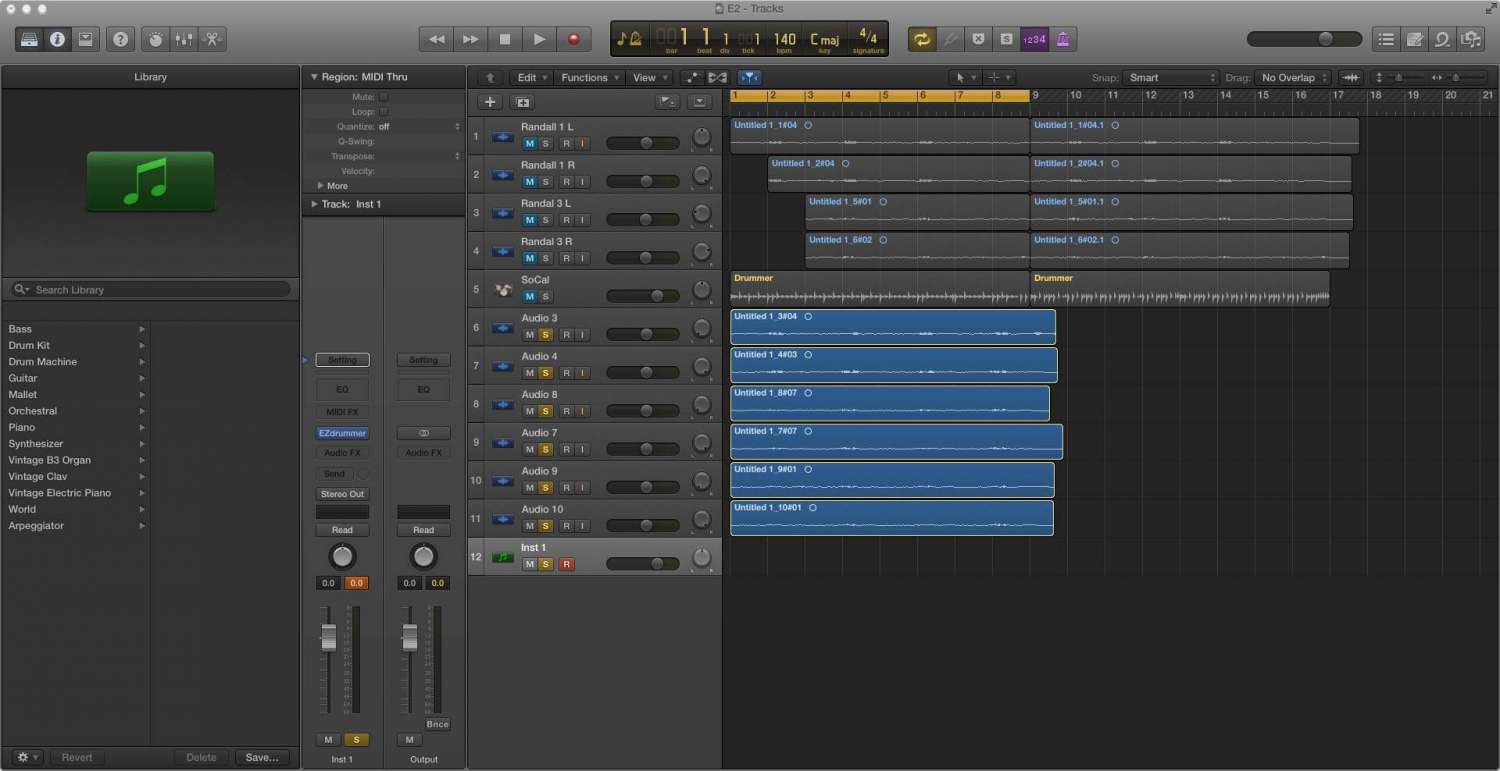
Task: Mute the Randall 1 L track
Action: pos(529,143)
